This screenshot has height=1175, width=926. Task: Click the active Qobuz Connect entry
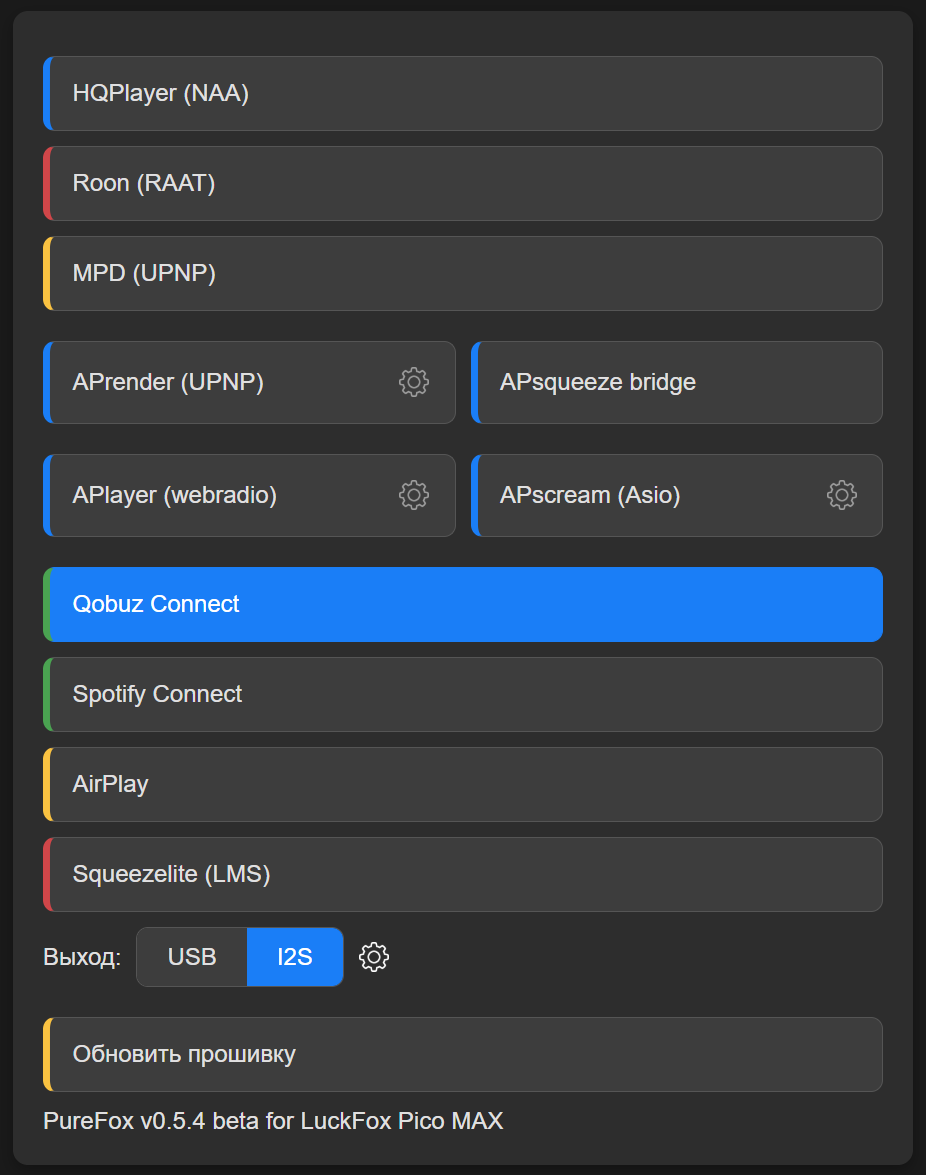(x=463, y=604)
